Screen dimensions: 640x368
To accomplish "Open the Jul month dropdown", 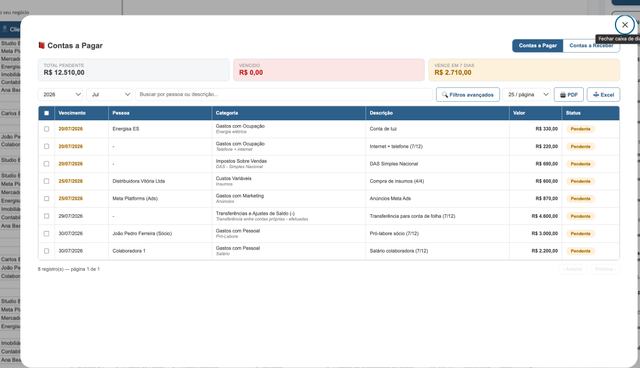I will [109, 95].
